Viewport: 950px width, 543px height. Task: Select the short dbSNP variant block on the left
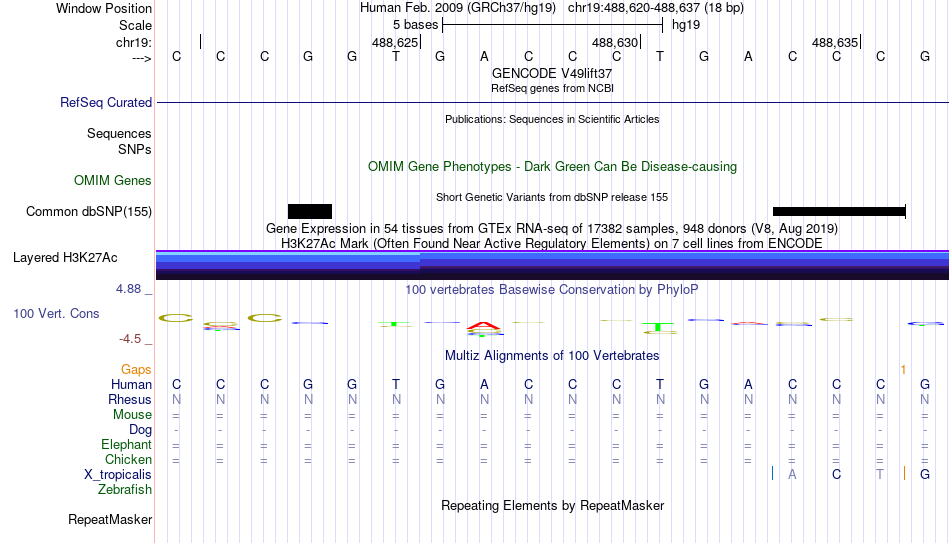click(x=310, y=212)
